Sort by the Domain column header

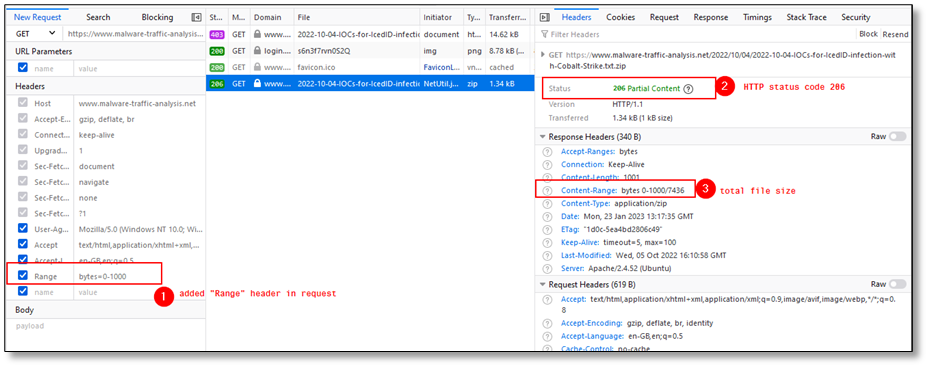click(x=272, y=17)
